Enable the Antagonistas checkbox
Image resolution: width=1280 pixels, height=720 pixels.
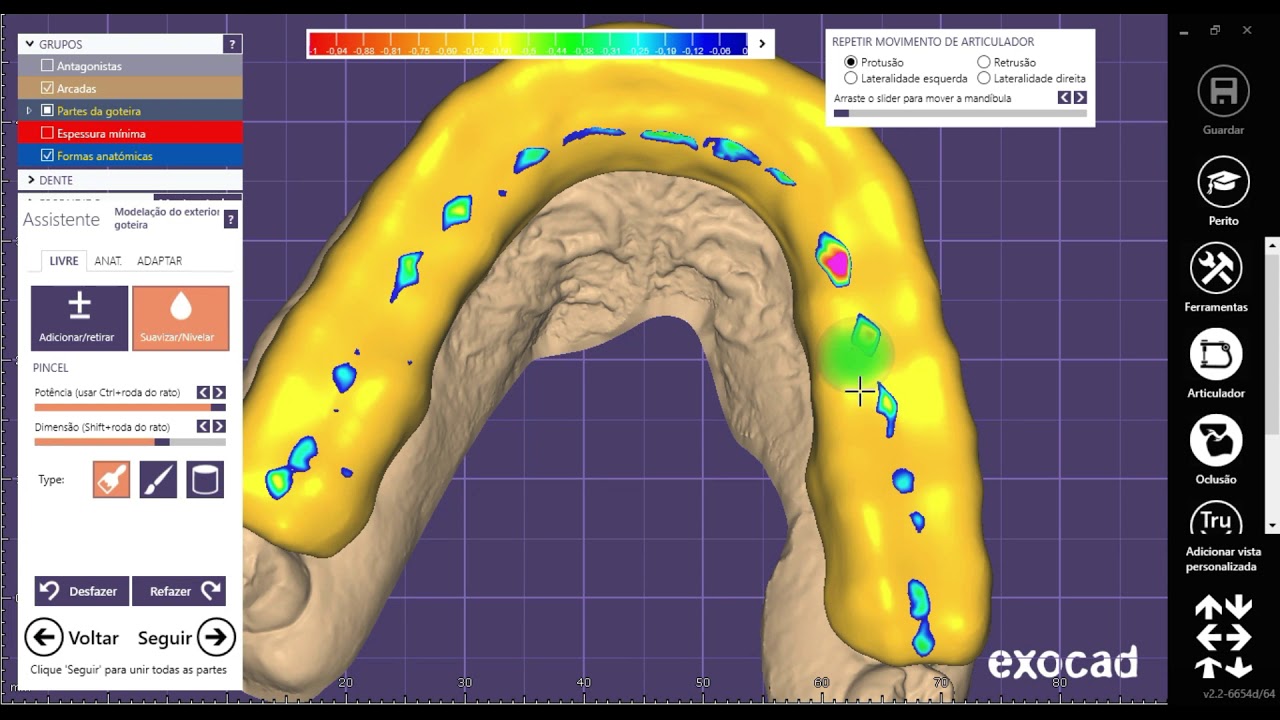coord(47,66)
